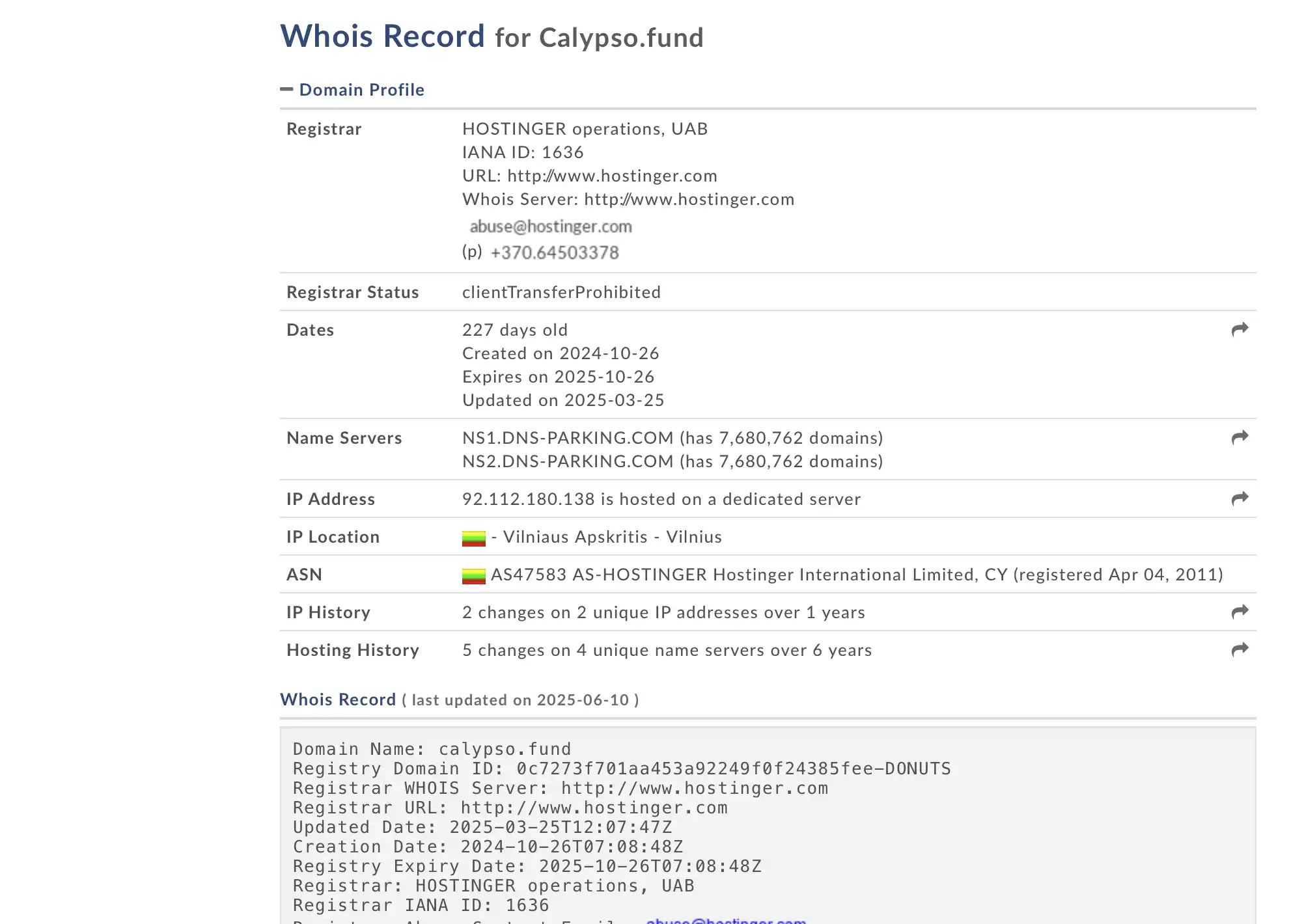
Task: Click the IP History arrow icon
Action: [x=1240, y=612]
